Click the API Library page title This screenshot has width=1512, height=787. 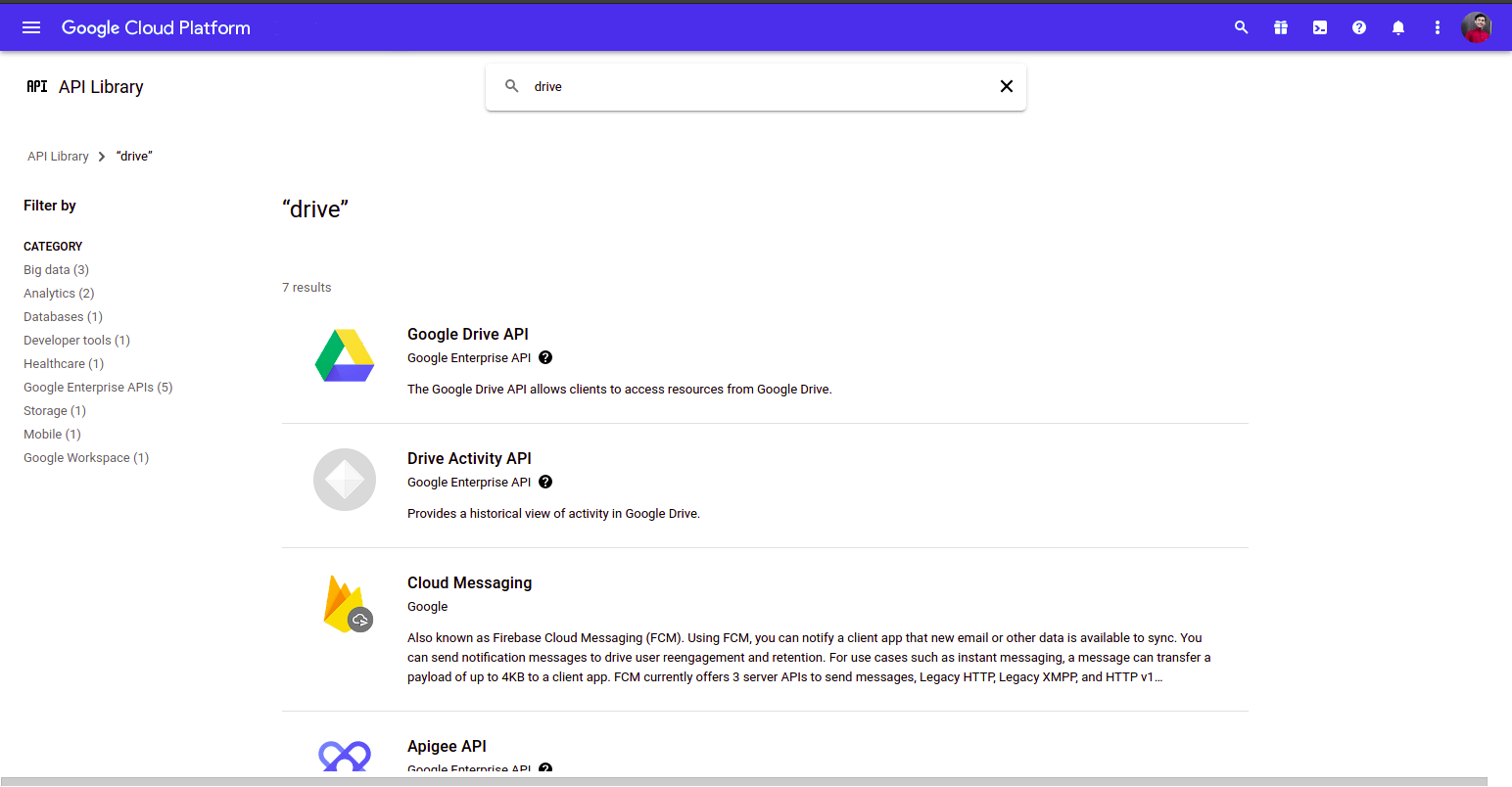101,86
